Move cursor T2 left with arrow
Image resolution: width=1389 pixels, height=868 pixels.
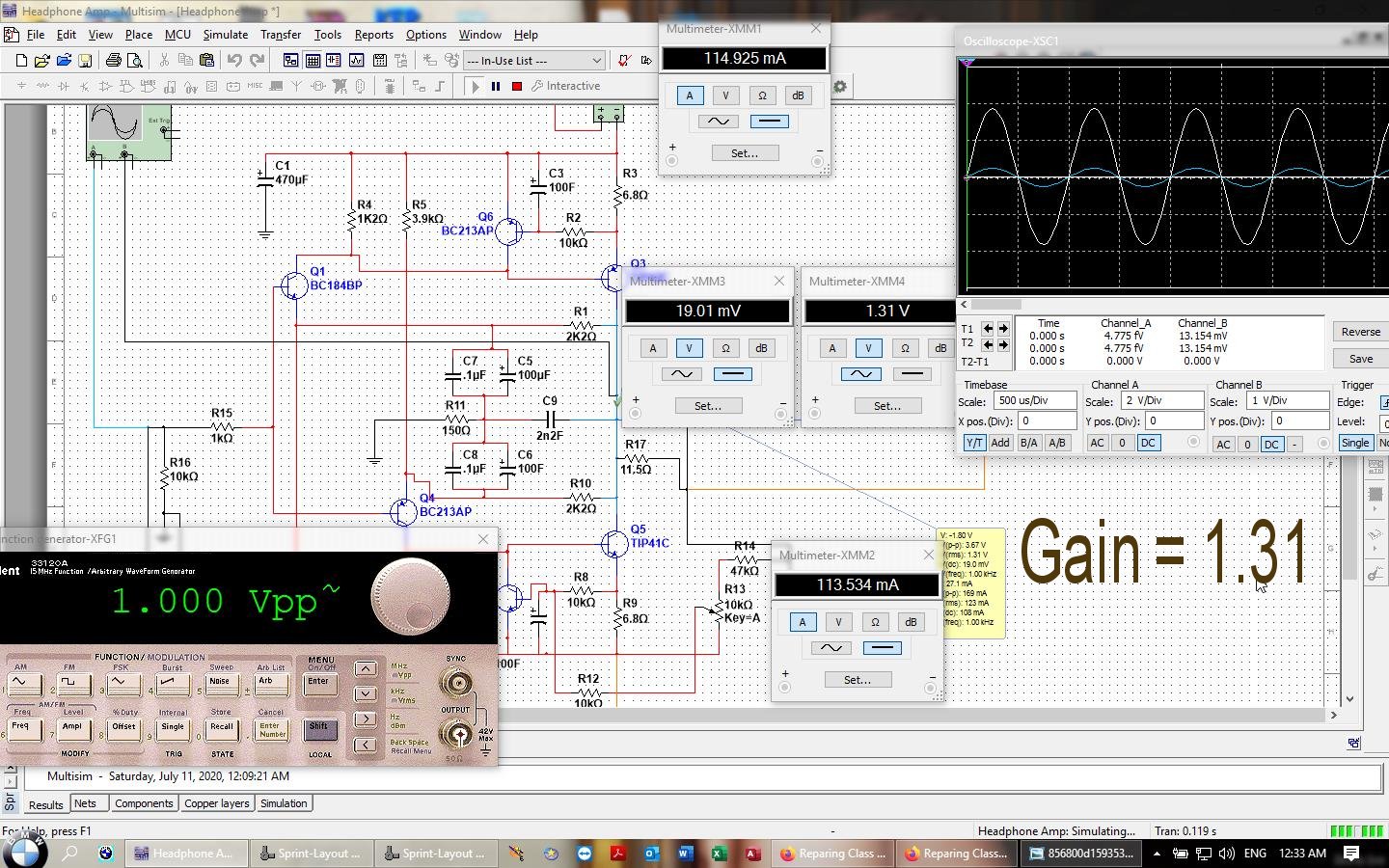pos(988,344)
